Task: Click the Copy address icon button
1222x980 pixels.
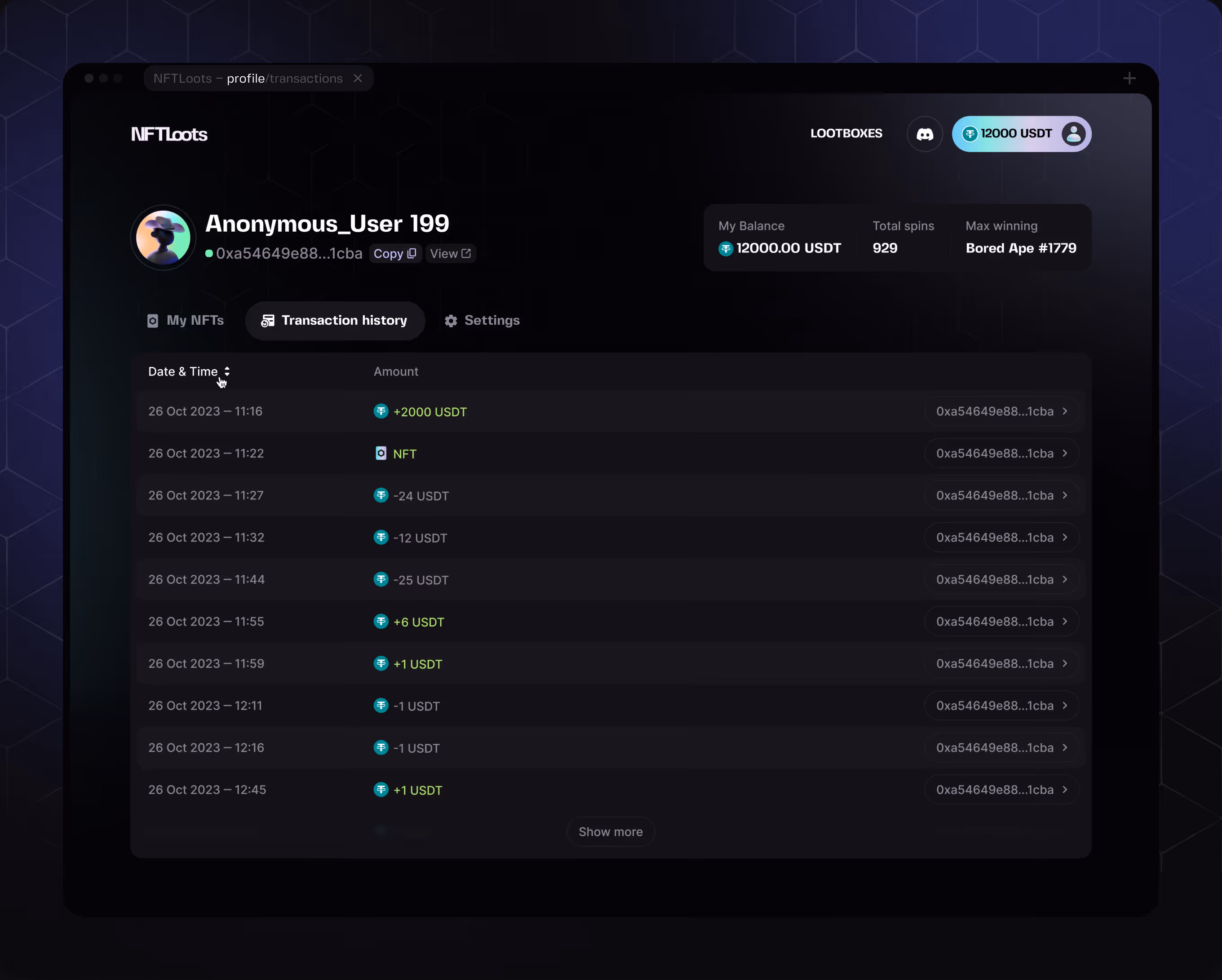Action: click(412, 253)
